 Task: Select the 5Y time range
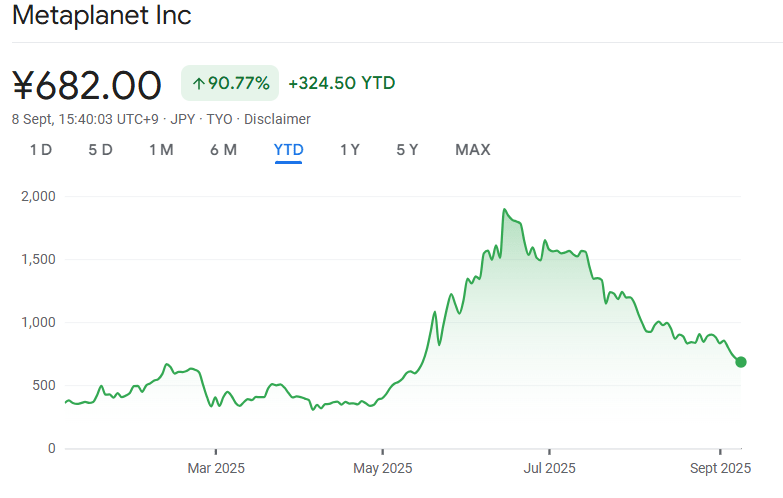(x=407, y=150)
